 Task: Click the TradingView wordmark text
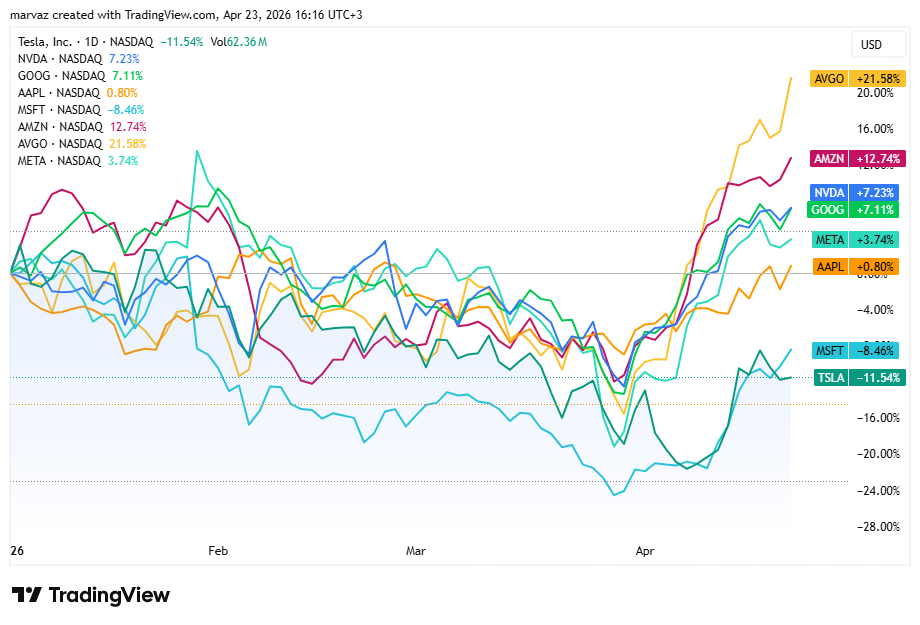tap(109, 595)
